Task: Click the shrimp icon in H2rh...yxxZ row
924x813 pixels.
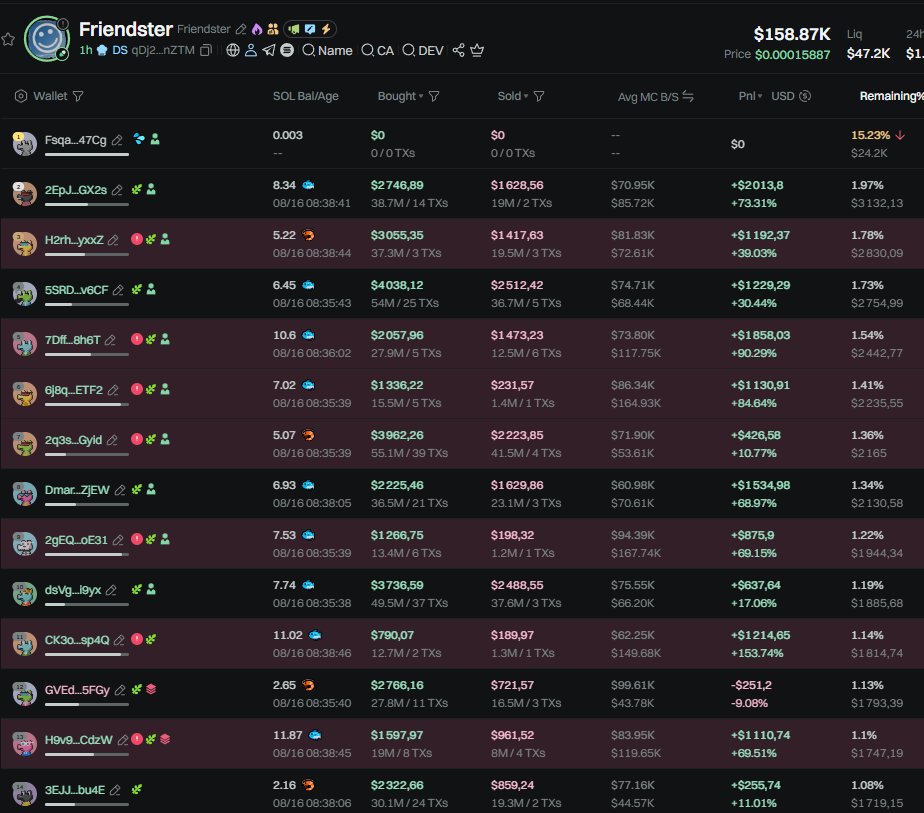Action: 308,235
